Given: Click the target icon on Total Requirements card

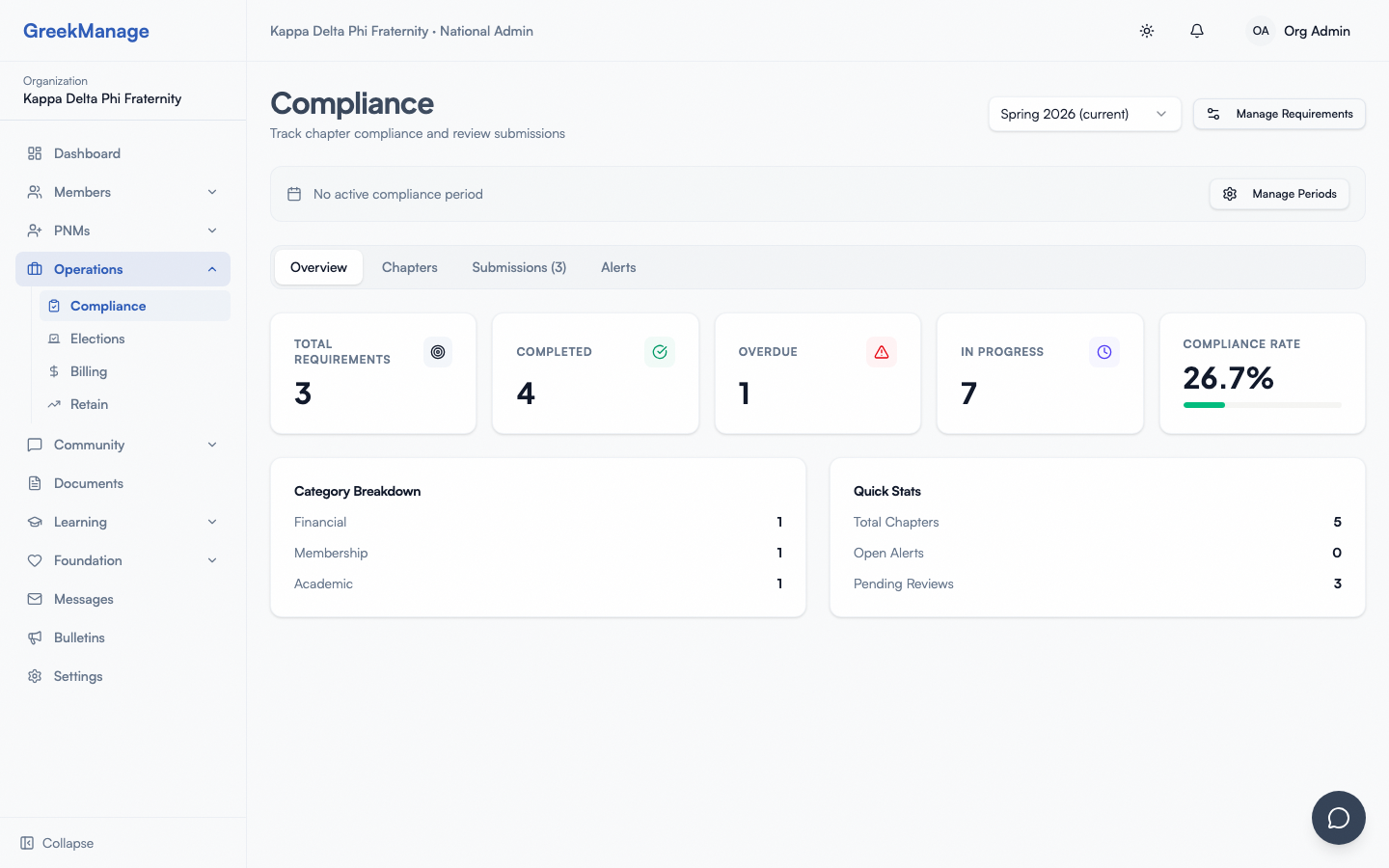Looking at the screenshot, I should (437, 352).
